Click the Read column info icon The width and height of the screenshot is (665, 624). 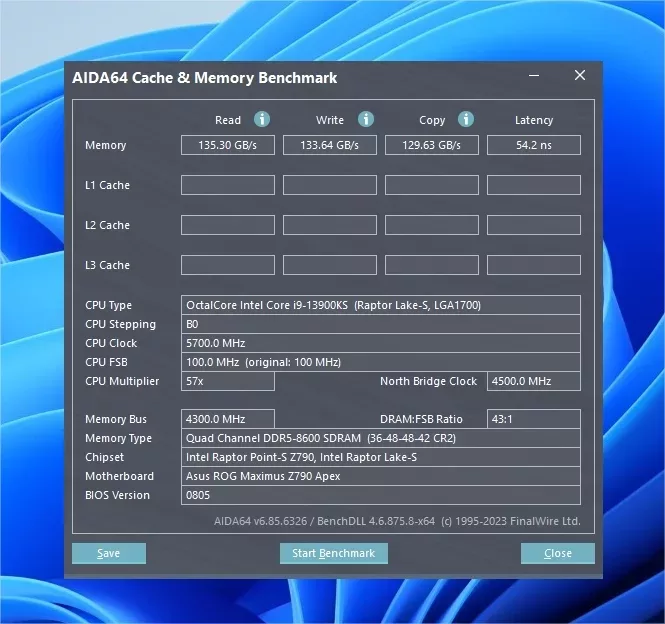click(262, 119)
